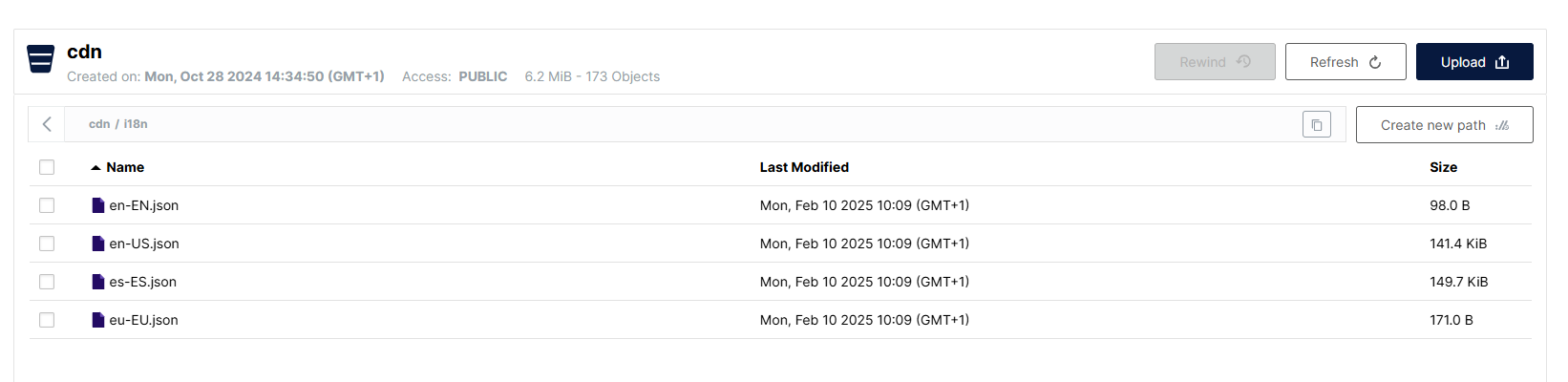Select the es-ES.json row checkbox
The width and height of the screenshot is (1568, 382).
coord(47,282)
